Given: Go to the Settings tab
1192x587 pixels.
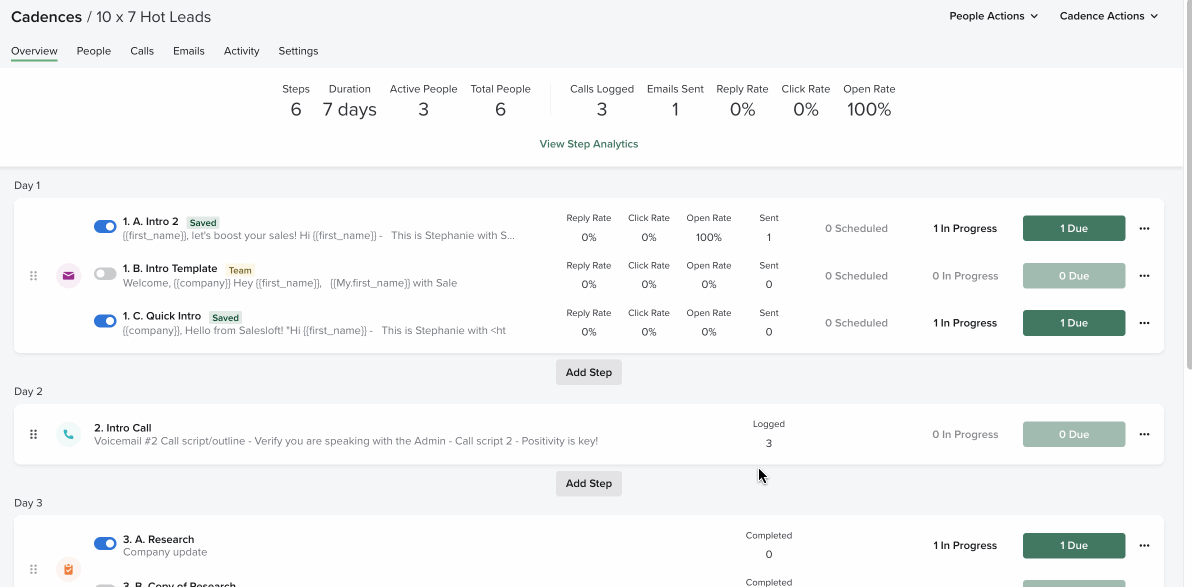Looking at the screenshot, I should [298, 51].
